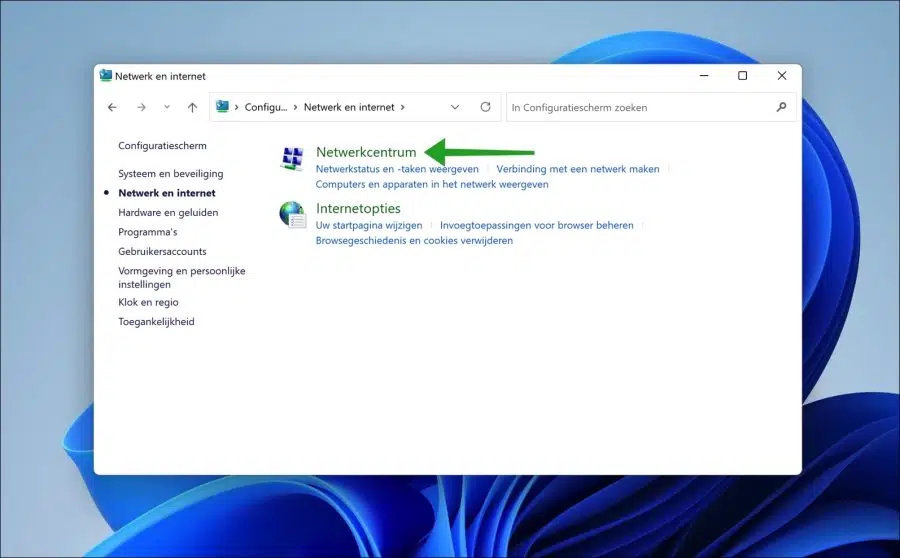Select the Netwerk en internet breadcrumb

pos(349,107)
